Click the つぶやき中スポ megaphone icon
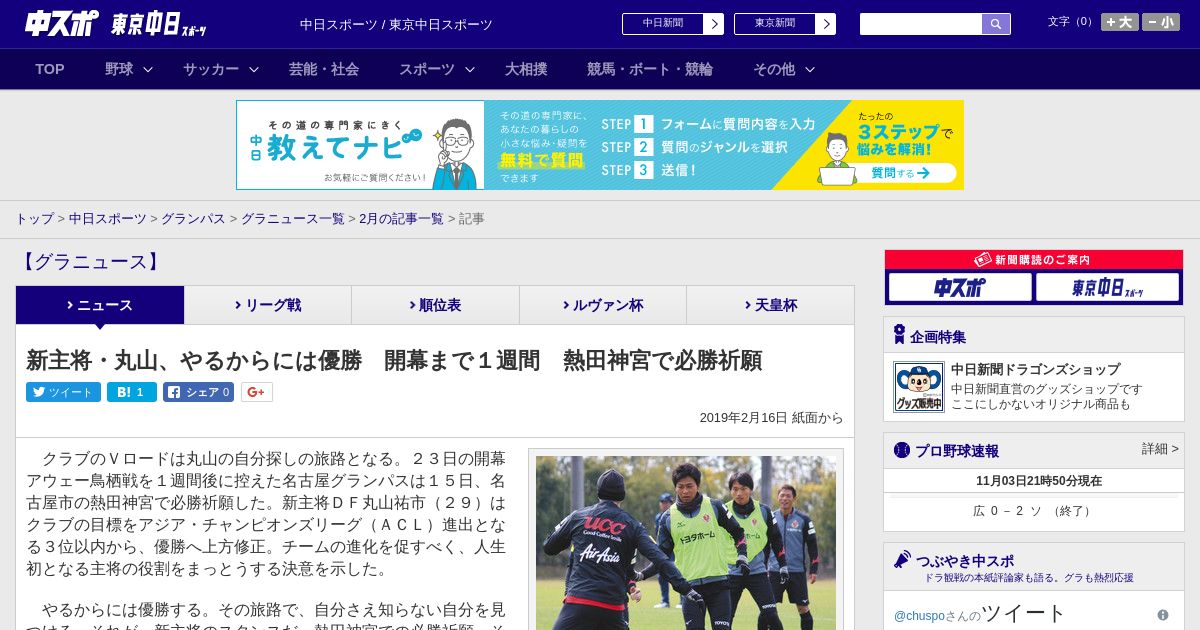1200x630 pixels. [902, 559]
